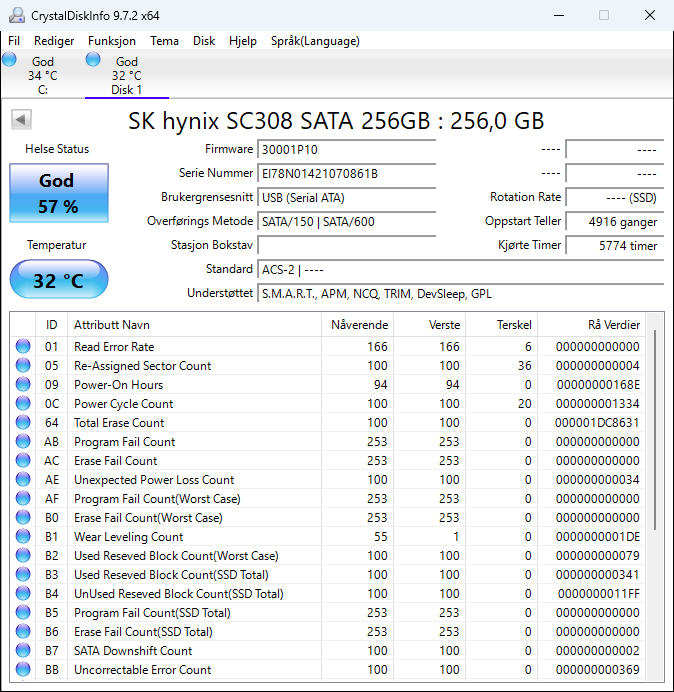This screenshot has width=674, height=692.
Task: Open the Språk(Language) menu
Action: coord(315,41)
